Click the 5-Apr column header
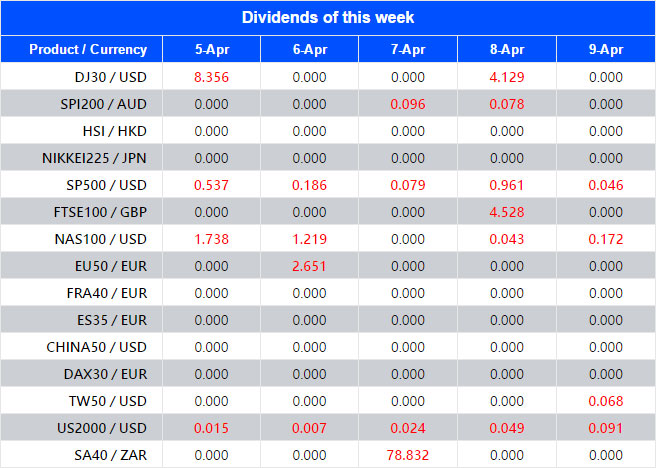The image size is (656, 468). (x=210, y=49)
